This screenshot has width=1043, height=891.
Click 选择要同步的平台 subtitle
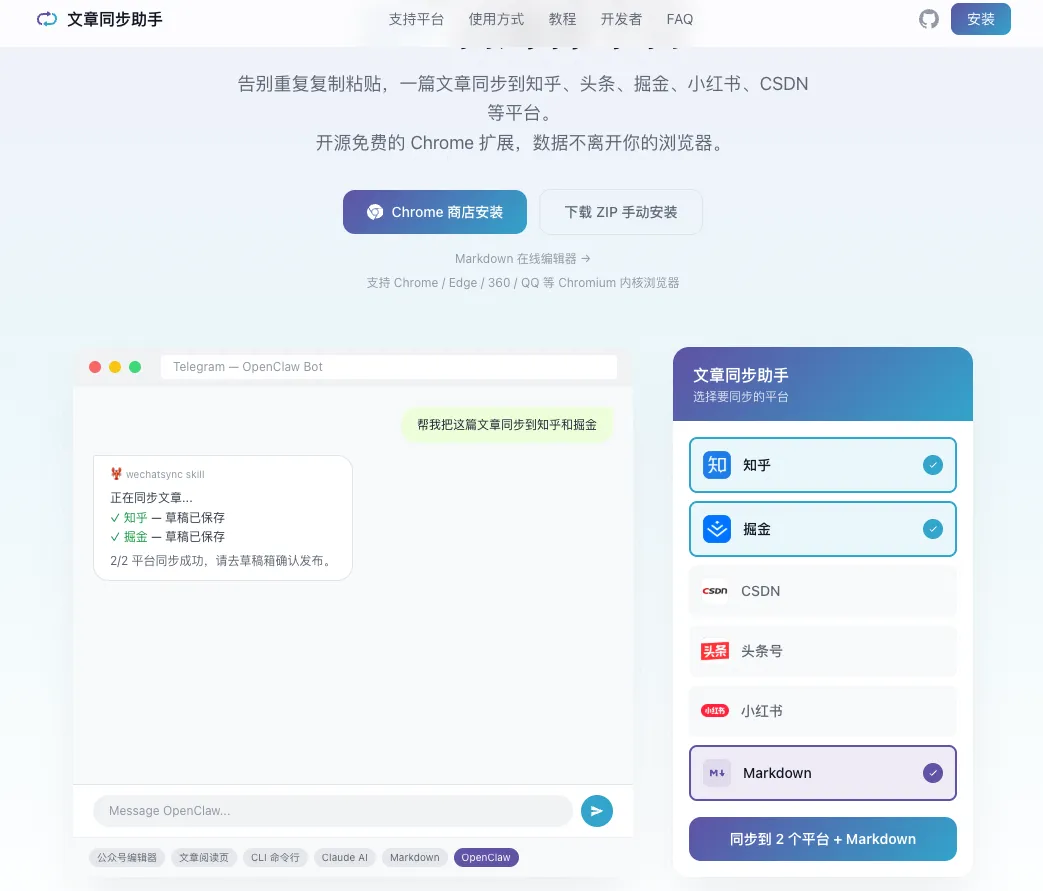(x=740, y=397)
